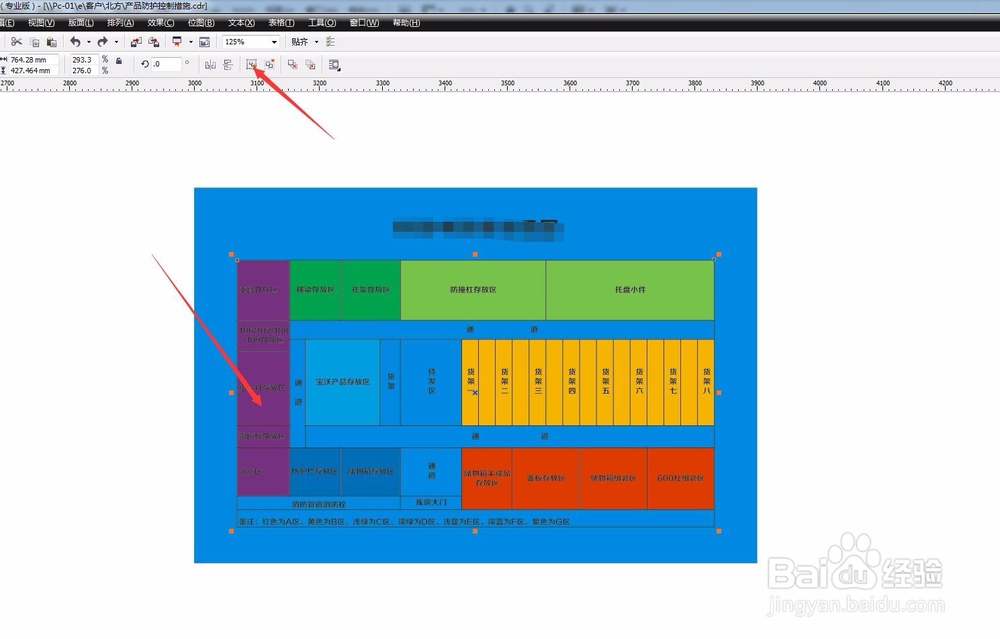The width and height of the screenshot is (1000, 639).
Task: Click the right-middle orange selection handle
Action: (x=719, y=393)
